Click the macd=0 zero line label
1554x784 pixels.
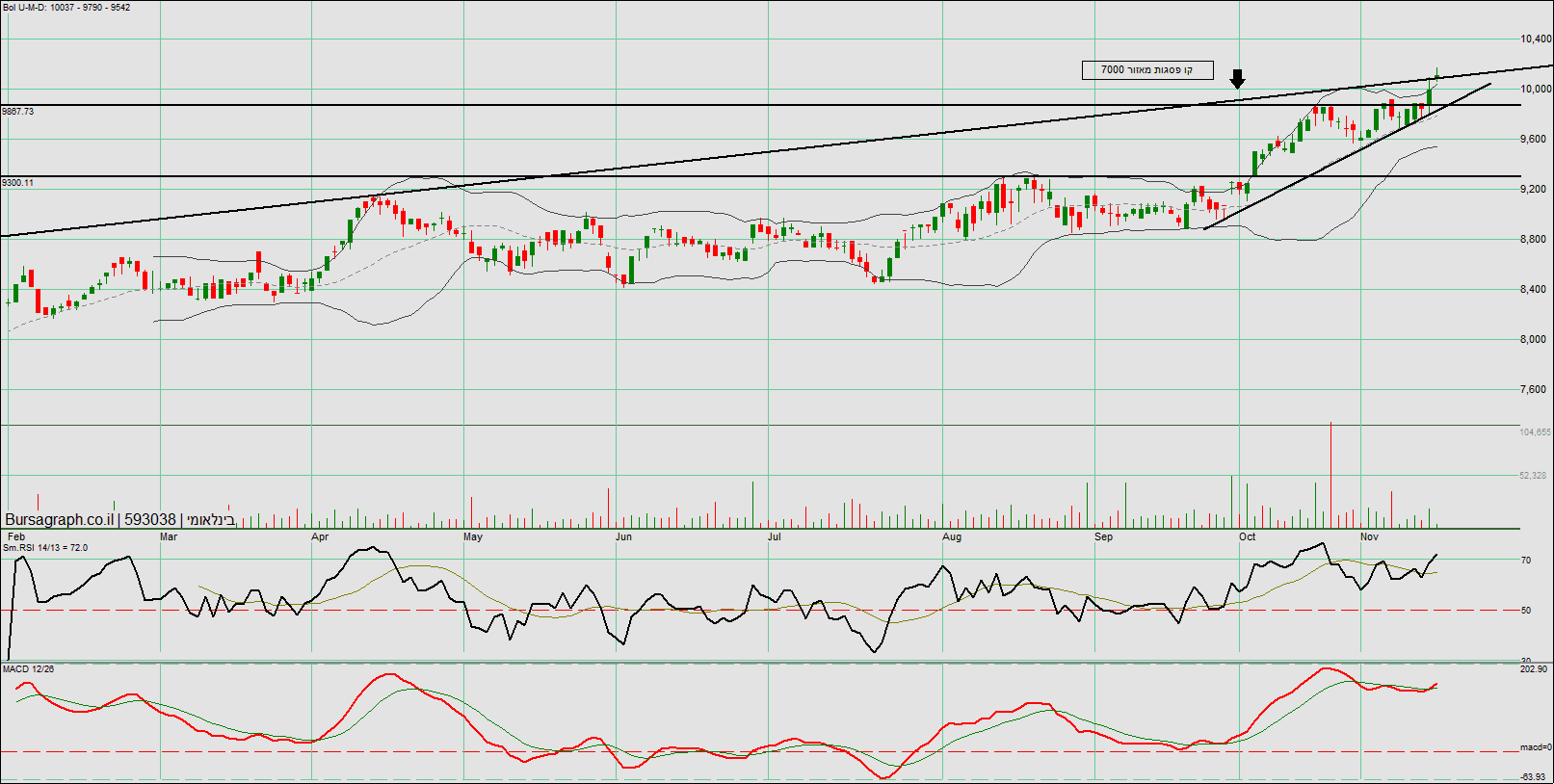[x=1535, y=747]
